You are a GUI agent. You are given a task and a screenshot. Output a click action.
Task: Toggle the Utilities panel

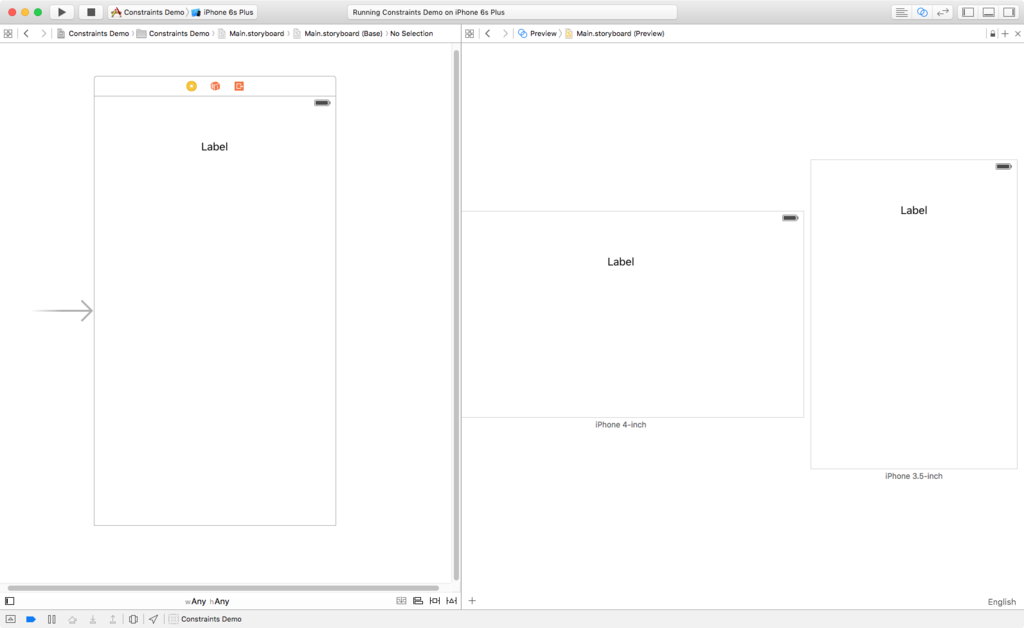coord(1009,12)
